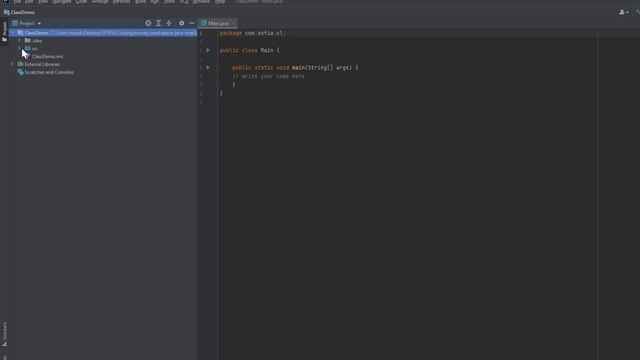The height and width of the screenshot is (360, 640).
Task: Click the Collapse All icon in Project panel
Action: click(x=169, y=23)
